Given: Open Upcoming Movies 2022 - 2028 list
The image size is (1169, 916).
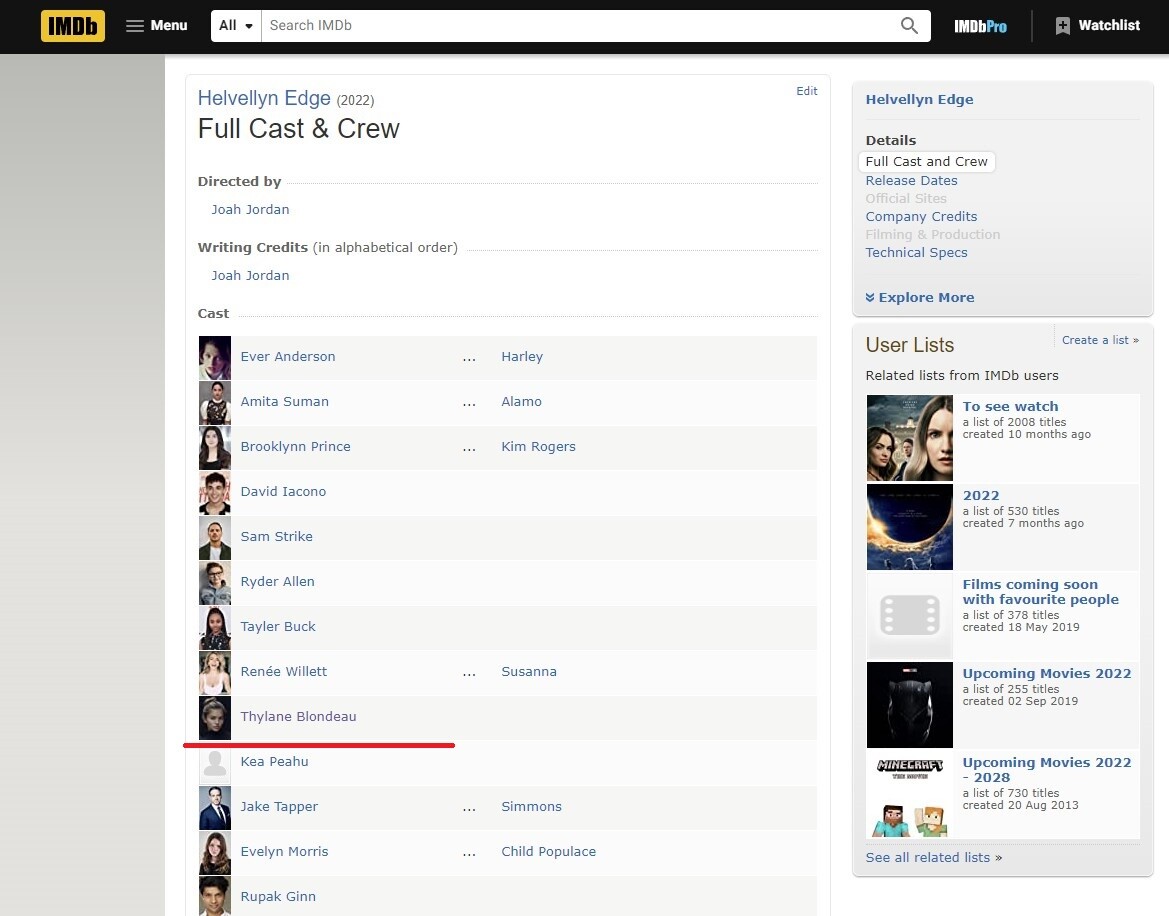Looking at the screenshot, I should pos(1047,769).
